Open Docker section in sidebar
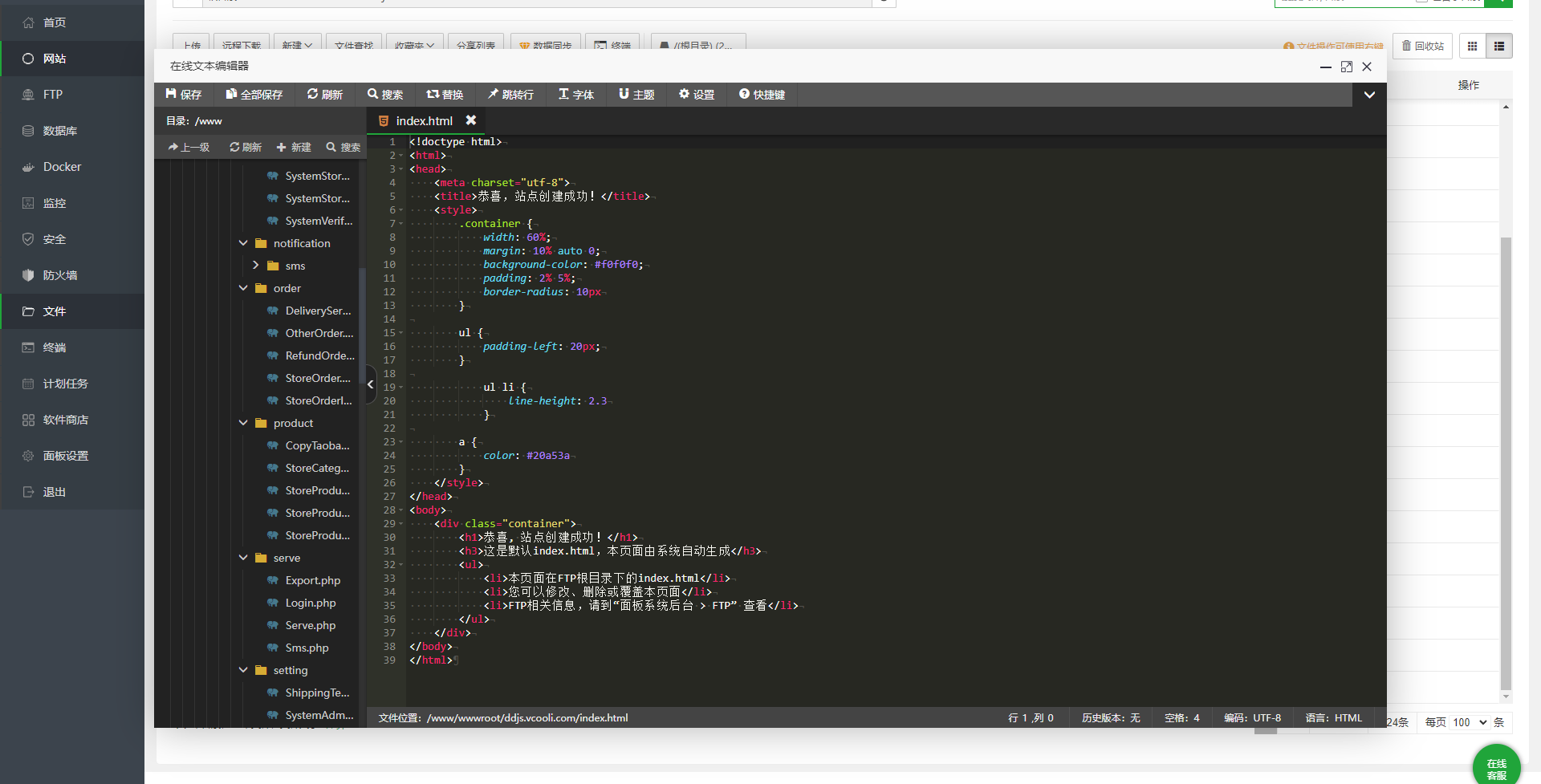This screenshot has width=1541, height=784. (x=72, y=167)
